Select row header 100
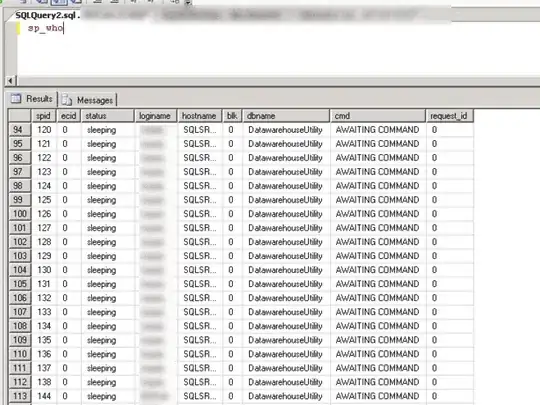540x405 pixels. pos(20,214)
